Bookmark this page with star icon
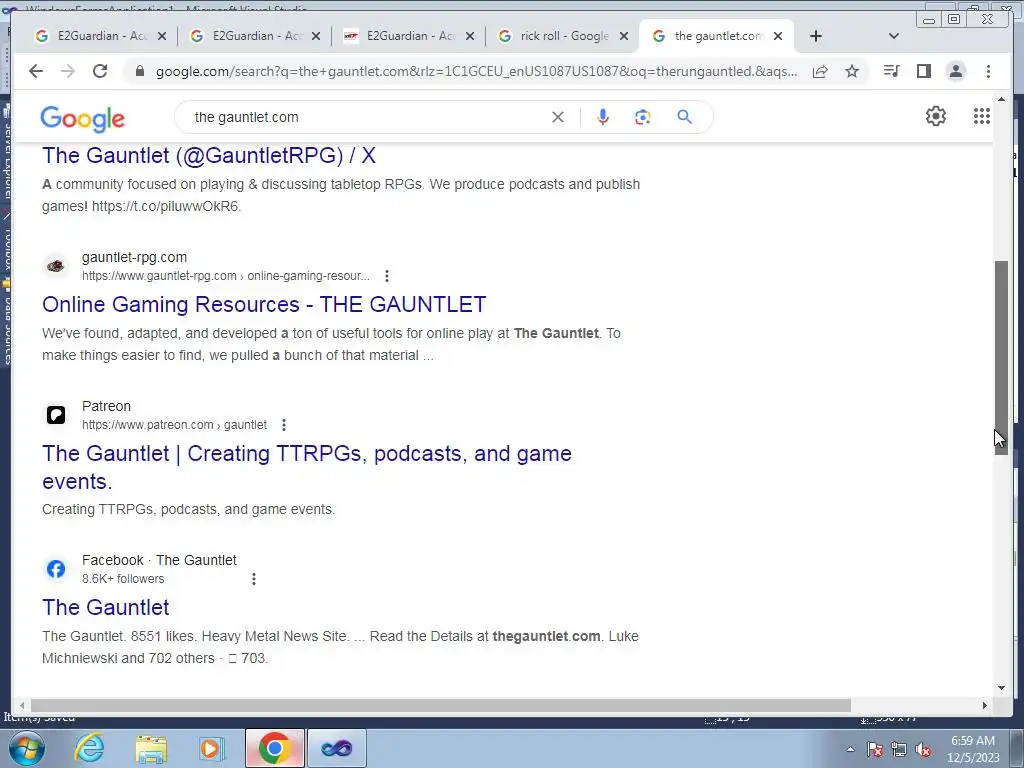This screenshot has width=1024, height=768. 852,71
